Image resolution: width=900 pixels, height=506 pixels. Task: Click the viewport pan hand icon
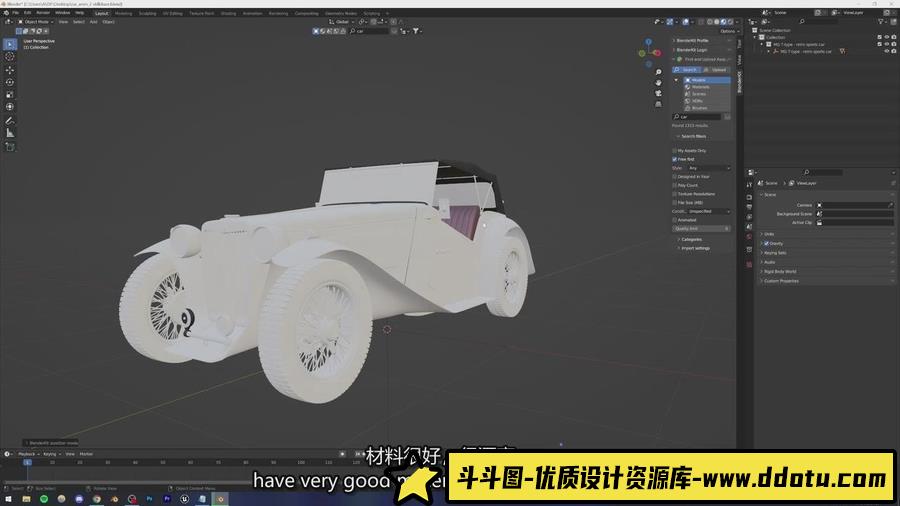658,83
